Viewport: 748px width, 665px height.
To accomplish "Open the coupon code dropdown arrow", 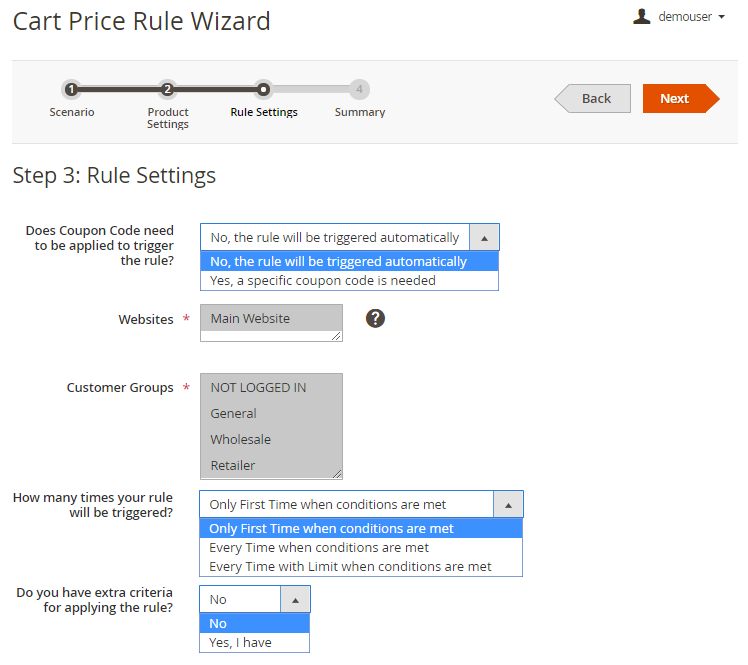I will tap(484, 238).
